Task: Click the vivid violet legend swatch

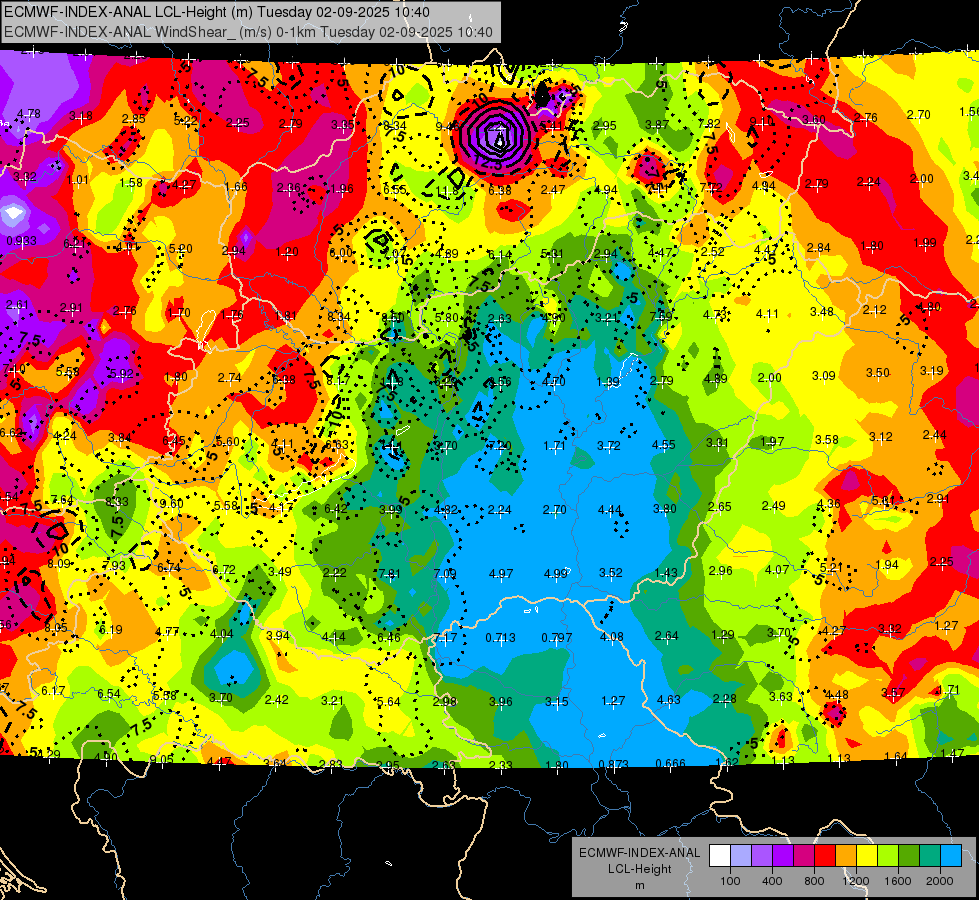Action: click(x=783, y=856)
